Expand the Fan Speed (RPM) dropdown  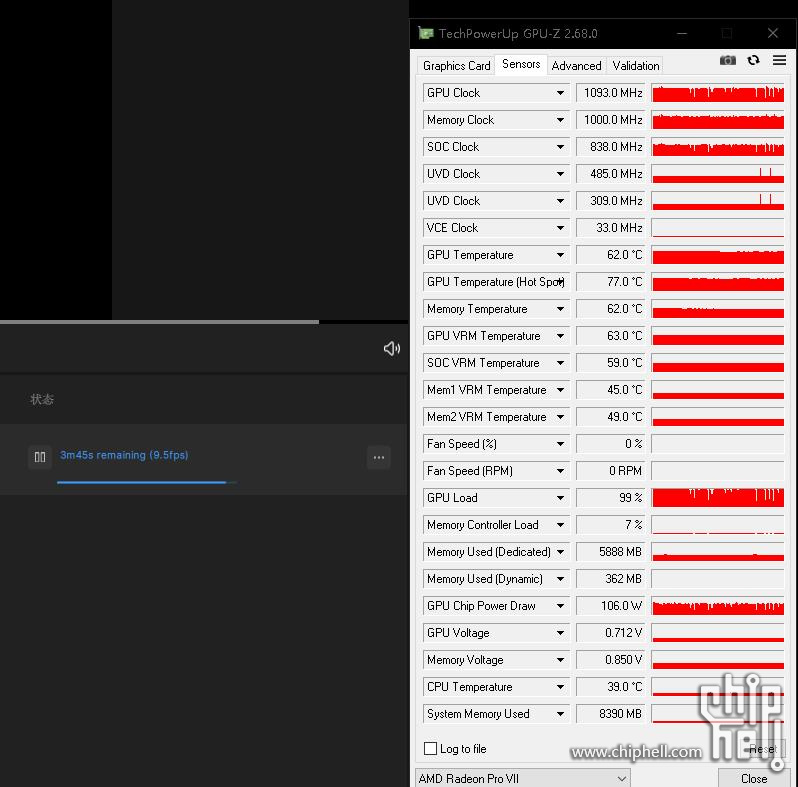tap(560, 470)
